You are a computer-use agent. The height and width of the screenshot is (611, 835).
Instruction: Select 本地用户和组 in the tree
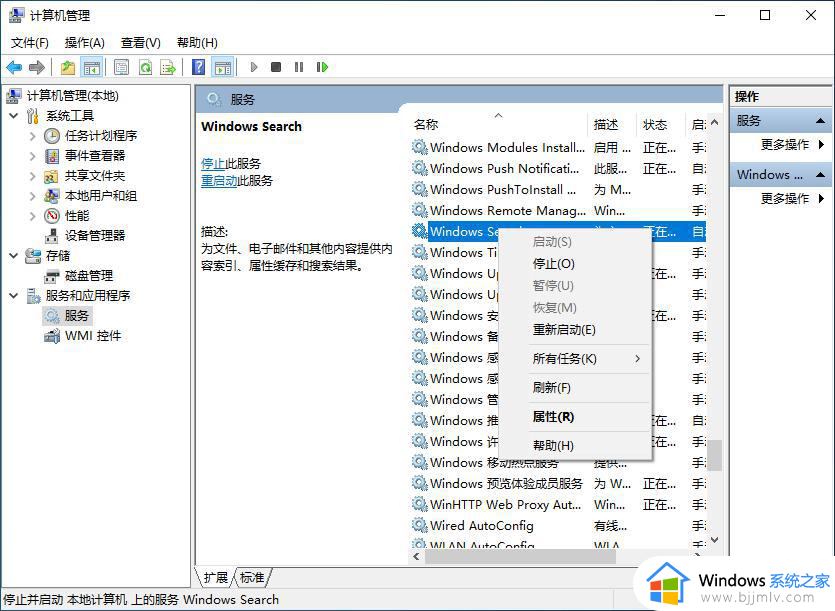coord(101,195)
